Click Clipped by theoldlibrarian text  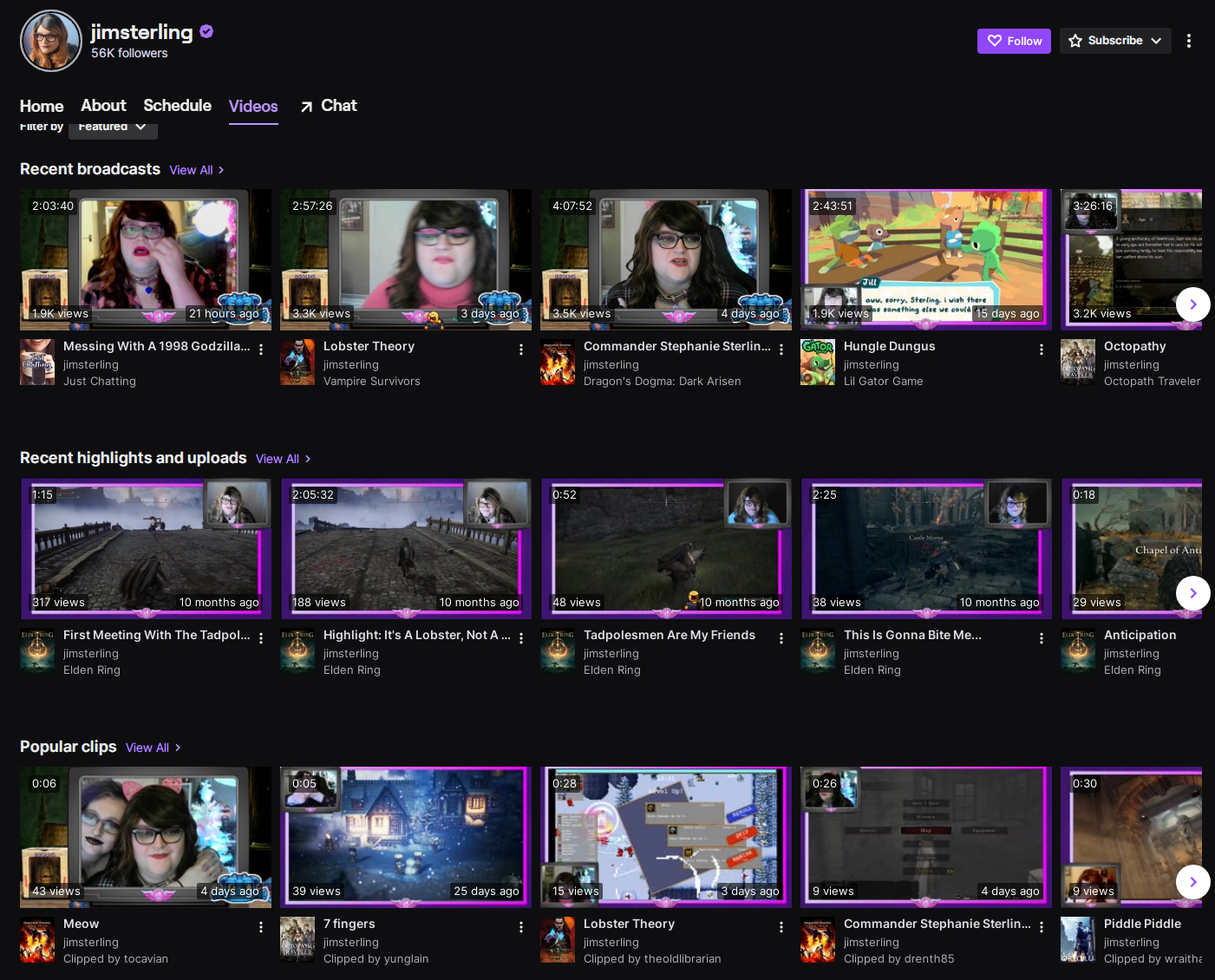pos(652,958)
